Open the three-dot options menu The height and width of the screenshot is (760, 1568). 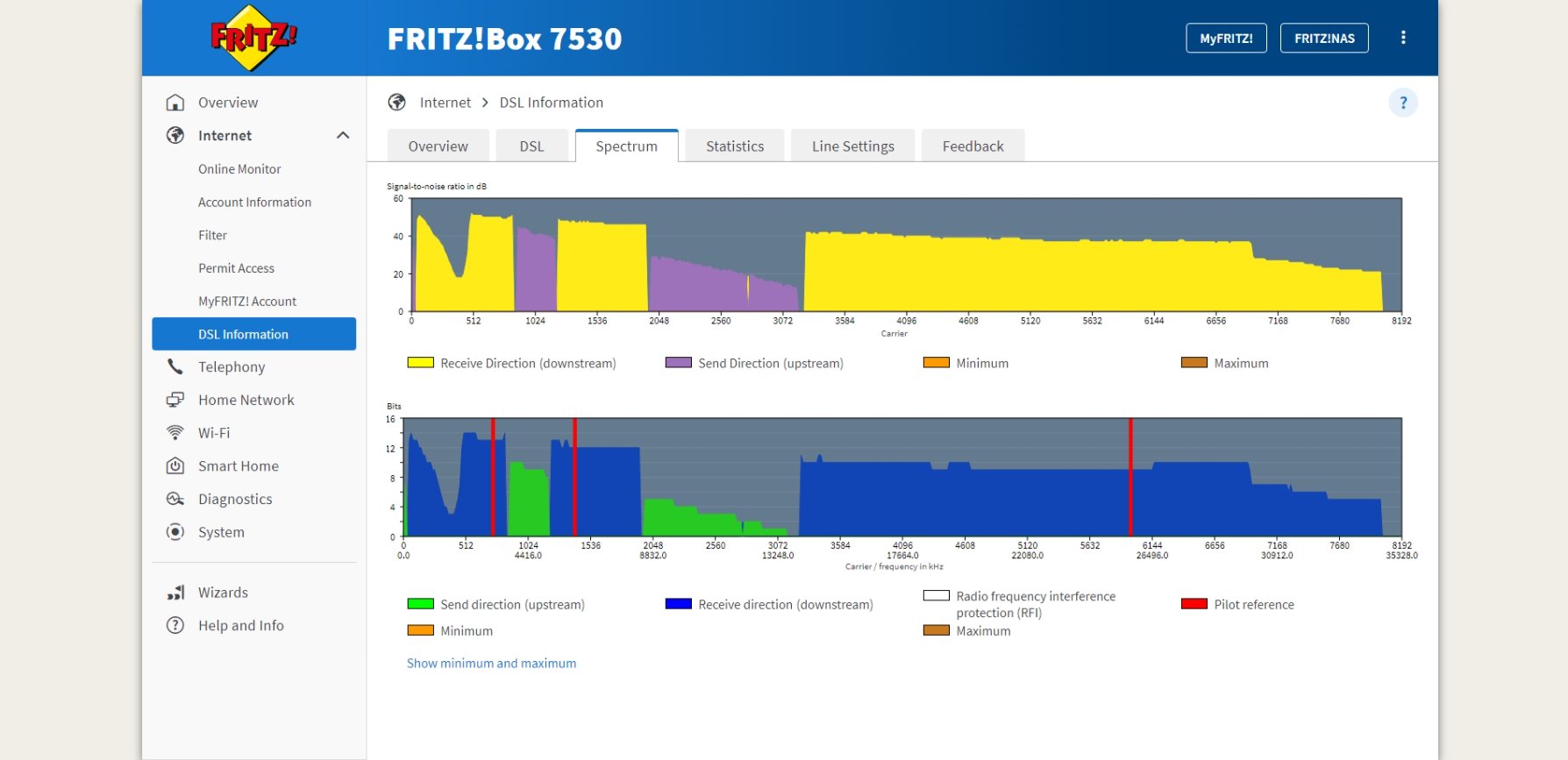[x=1403, y=38]
